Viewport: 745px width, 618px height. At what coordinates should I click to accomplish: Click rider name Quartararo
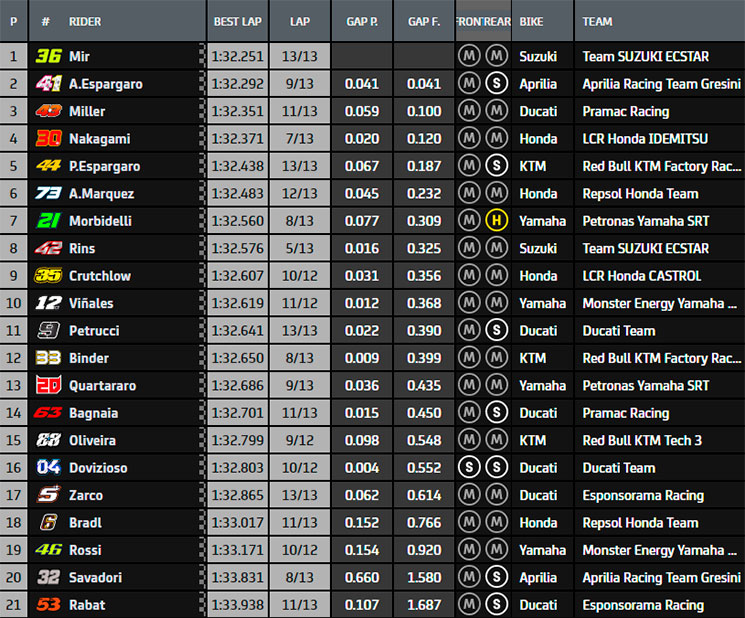click(103, 386)
